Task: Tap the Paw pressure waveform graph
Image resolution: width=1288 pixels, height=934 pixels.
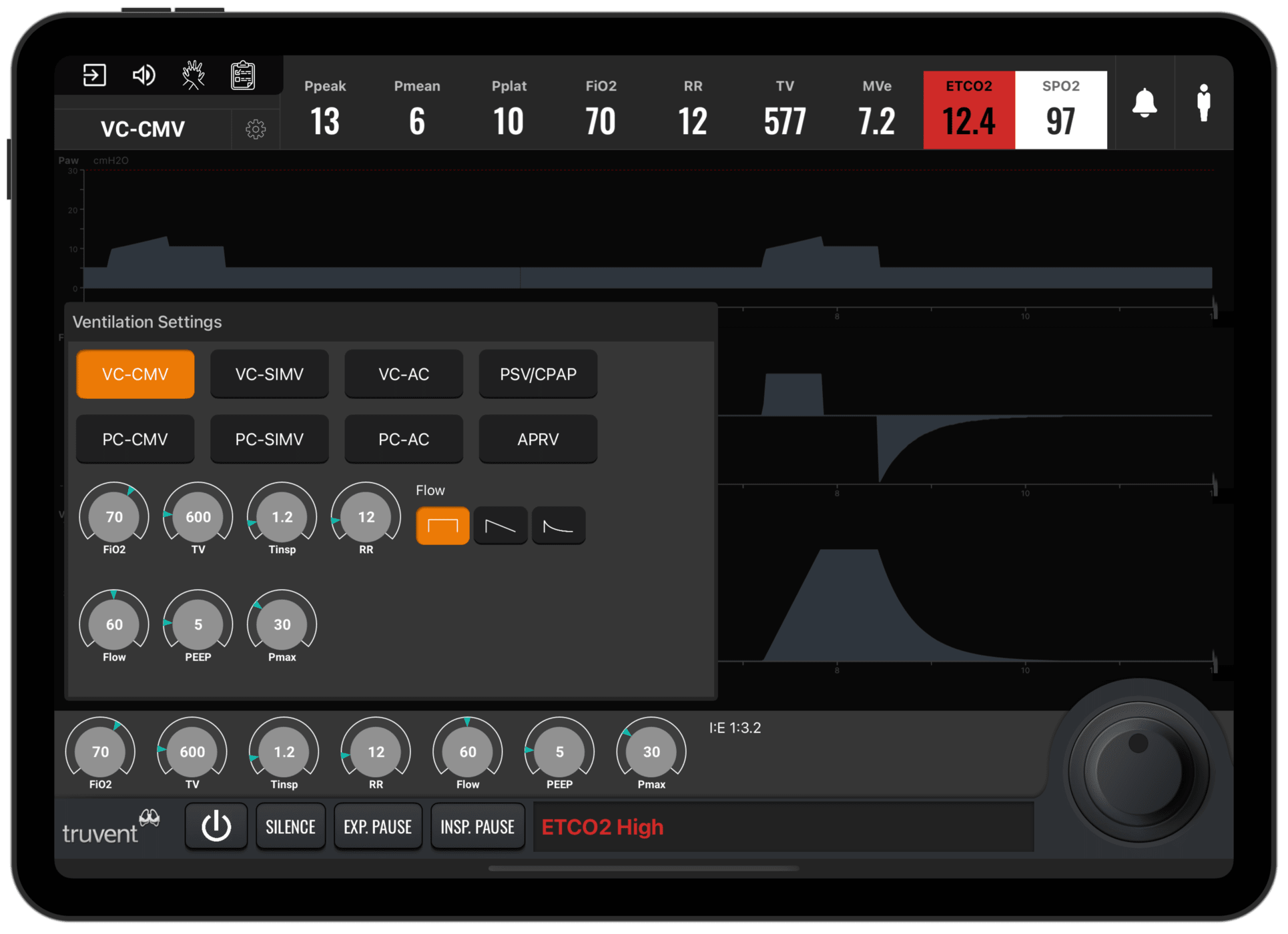Action: pos(647,229)
